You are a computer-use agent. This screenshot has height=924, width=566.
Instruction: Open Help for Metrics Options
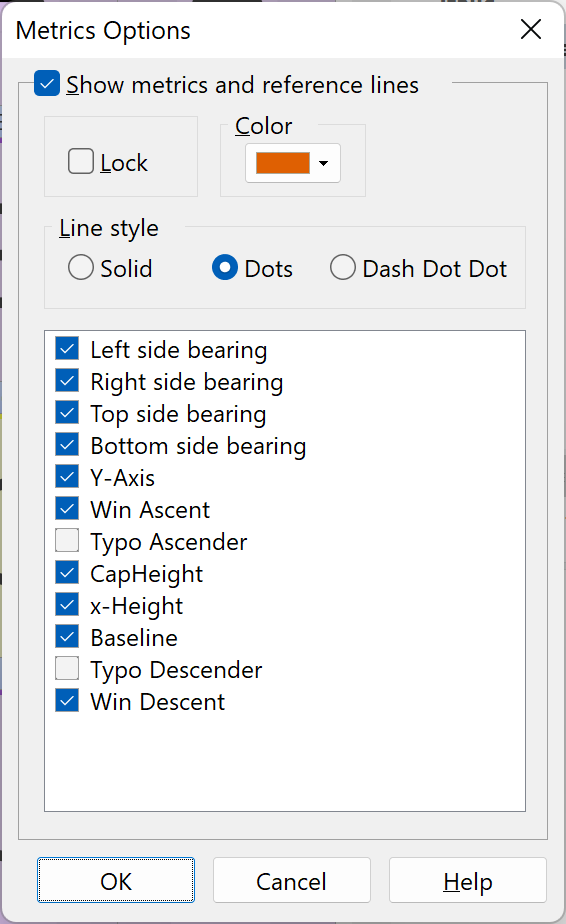coord(468,880)
